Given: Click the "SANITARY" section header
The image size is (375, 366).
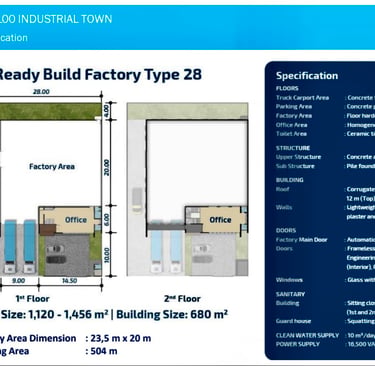Looking at the screenshot, I should point(290,294).
